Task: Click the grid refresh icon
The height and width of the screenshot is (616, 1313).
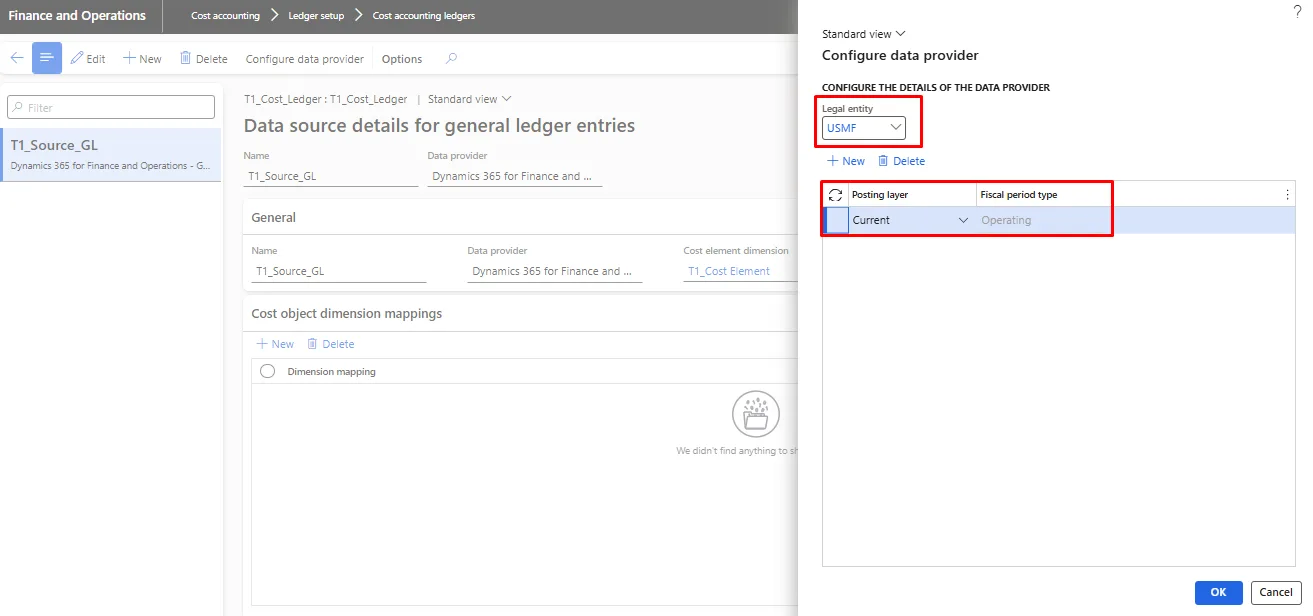Action: point(836,194)
